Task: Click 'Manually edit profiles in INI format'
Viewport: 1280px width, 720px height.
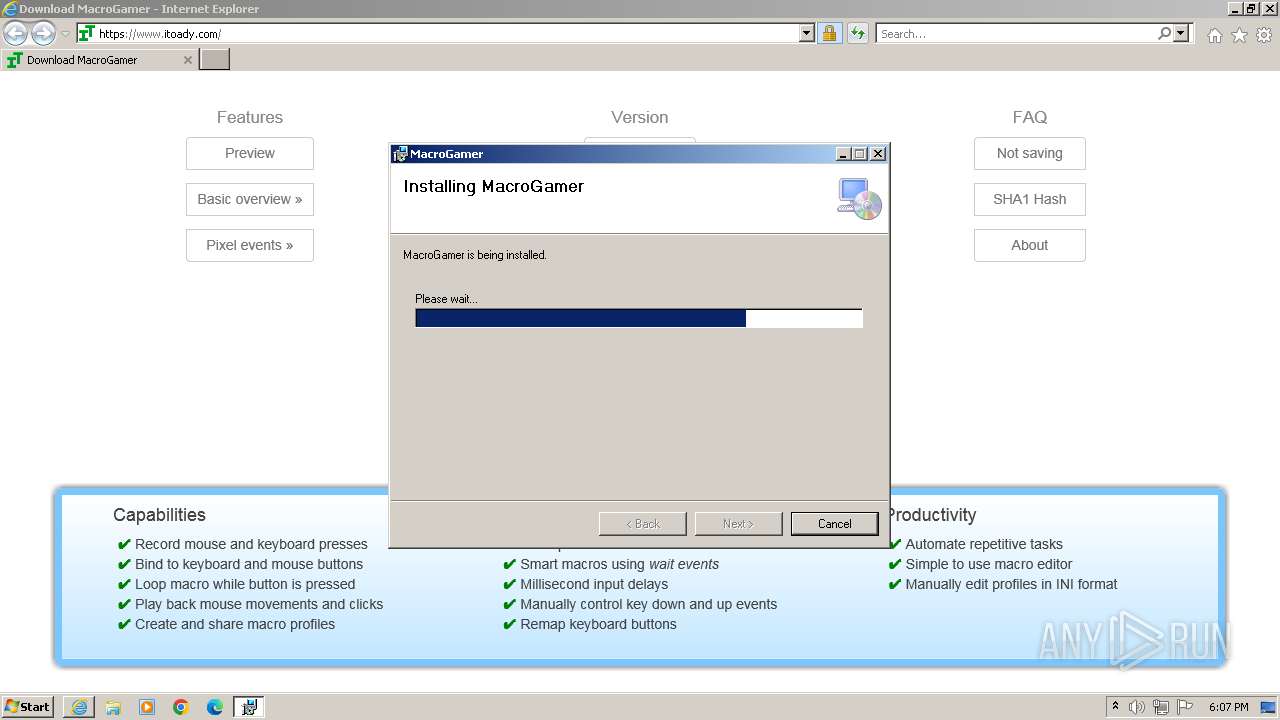Action: (x=1011, y=584)
